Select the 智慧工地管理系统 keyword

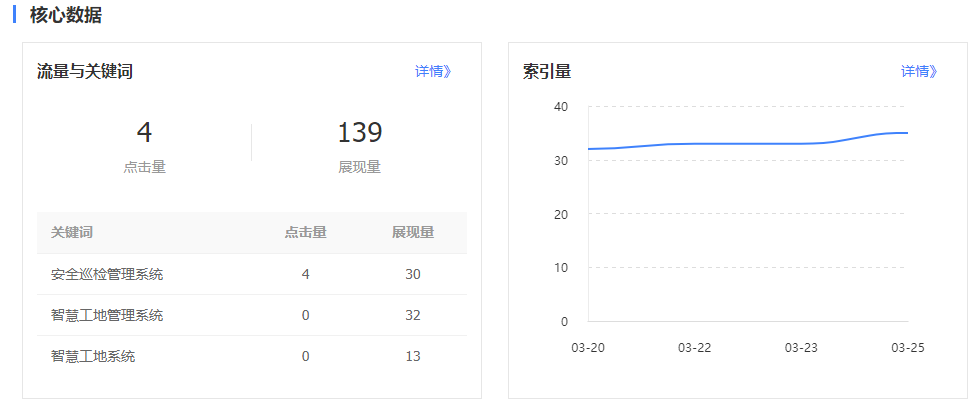(107, 315)
